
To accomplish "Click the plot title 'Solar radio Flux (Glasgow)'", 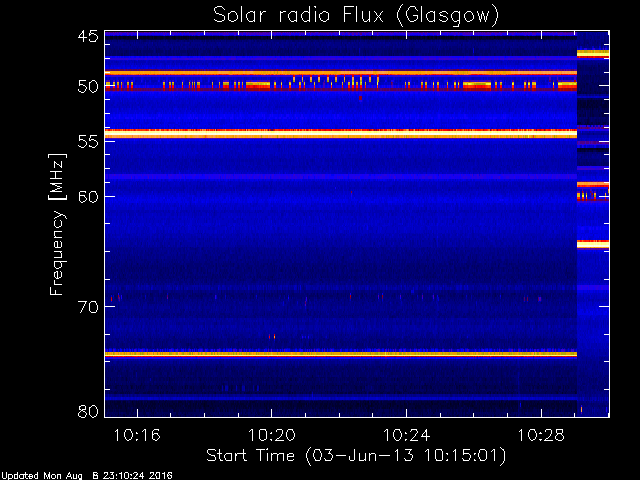I will pyautogui.click(x=356, y=16).
